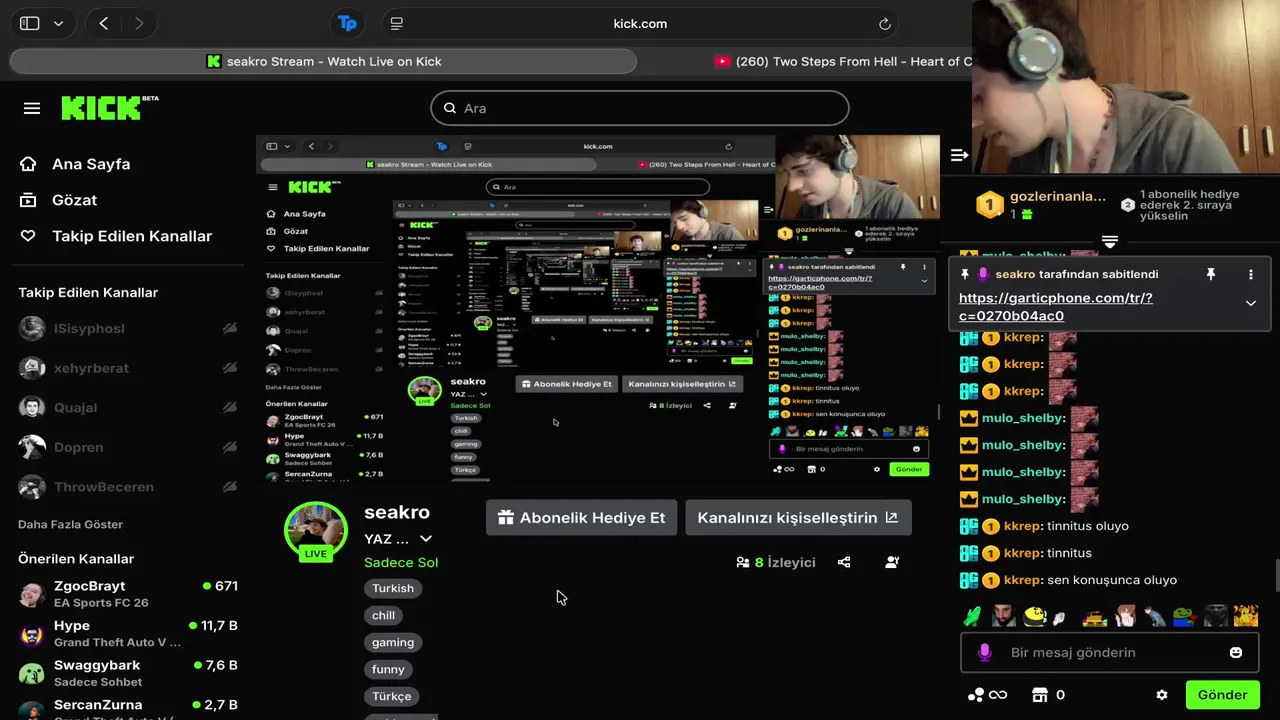Unpin message with right pin icon
Viewport: 1280px width, 720px height.
click(x=1210, y=274)
